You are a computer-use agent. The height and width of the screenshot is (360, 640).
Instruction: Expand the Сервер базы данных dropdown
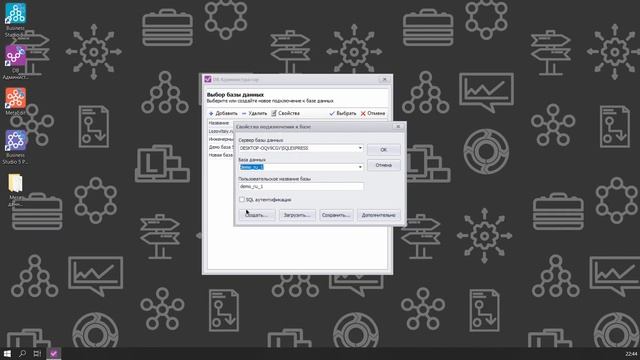click(360, 148)
